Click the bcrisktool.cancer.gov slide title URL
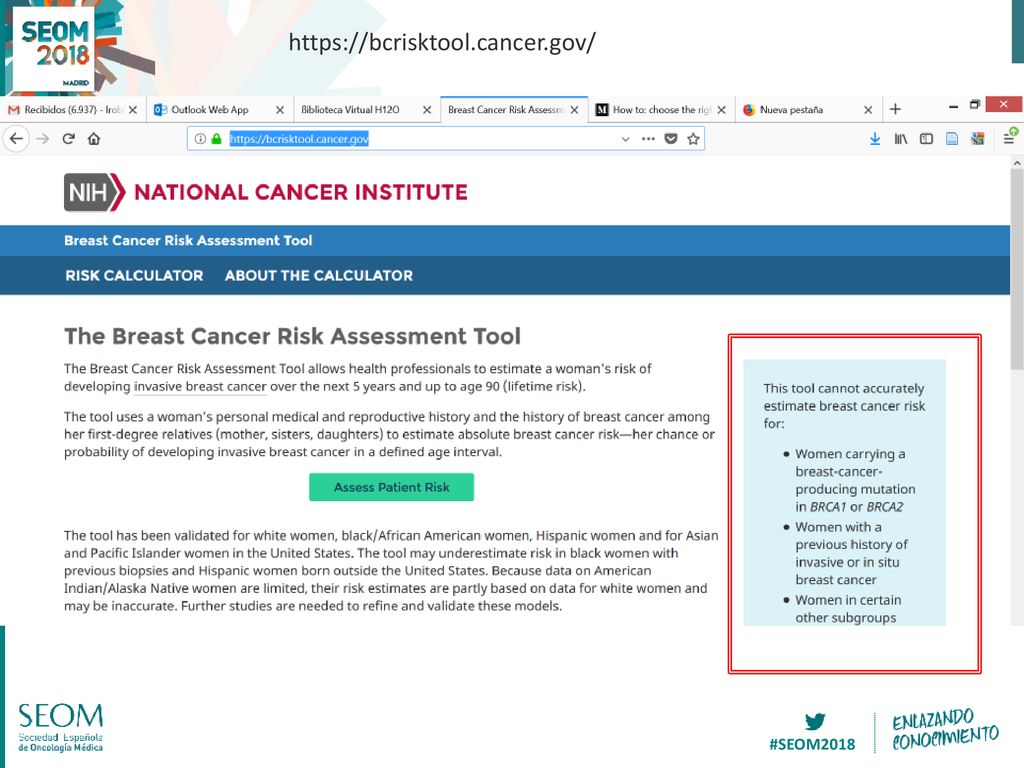 click(442, 42)
